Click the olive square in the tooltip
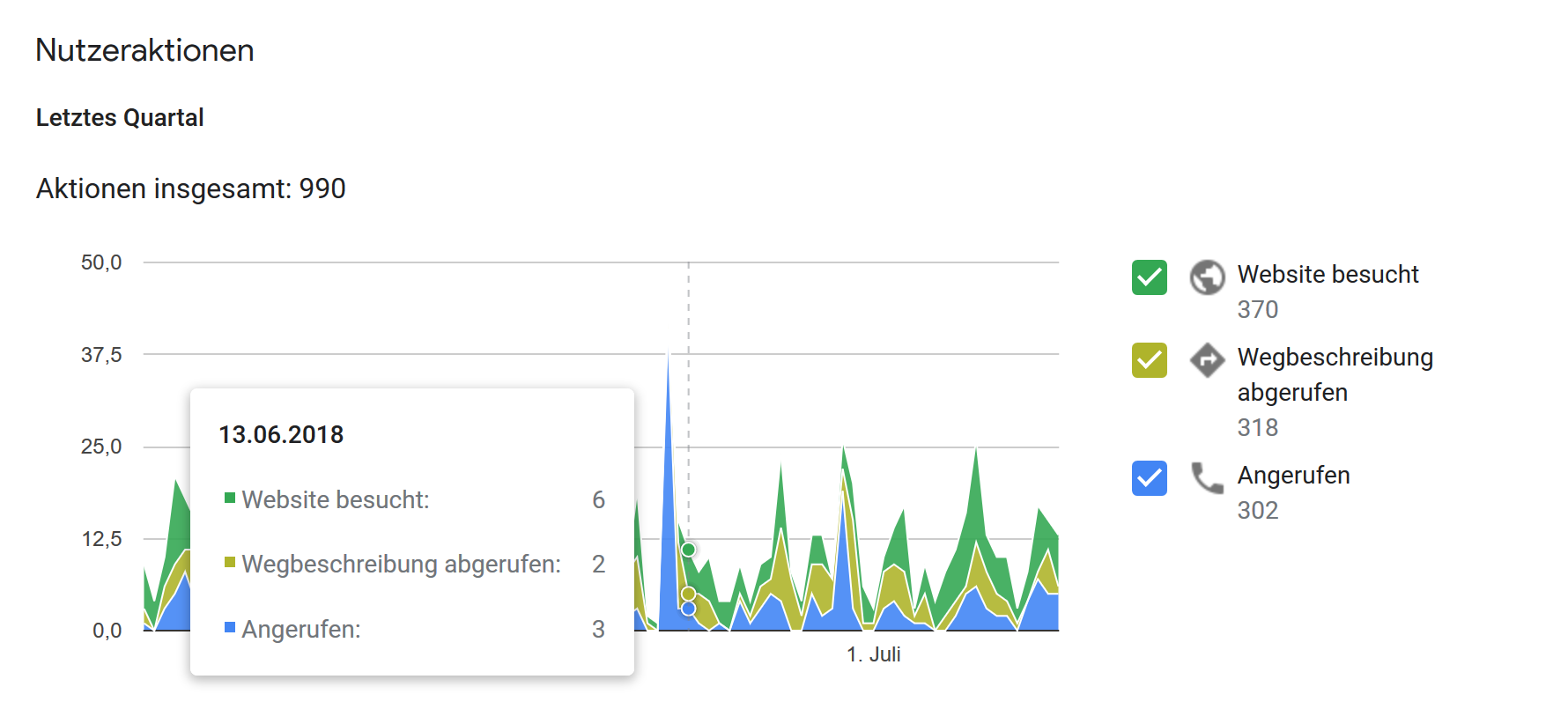 pyautogui.click(x=230, y=563)
